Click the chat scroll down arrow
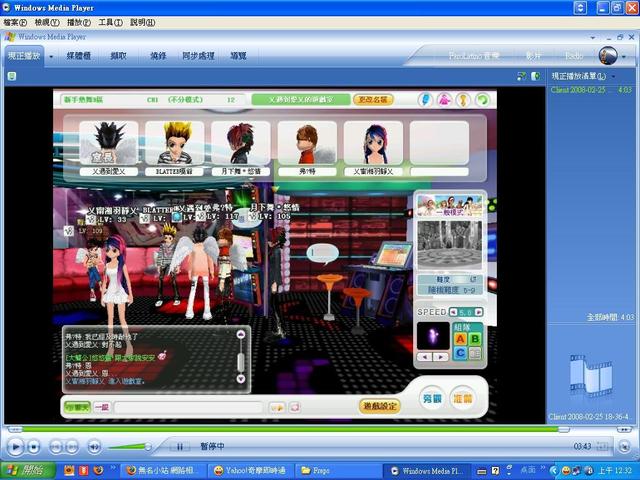The height and width of the screenshot is (480, 640). [241, 379]
